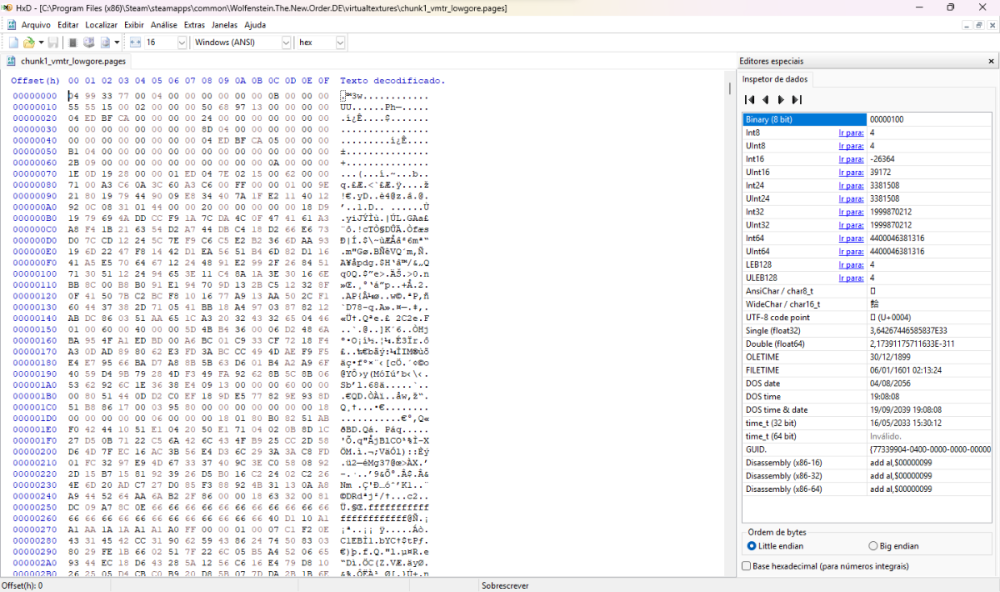The width and height of the screenshot is (1000, 592).
Task: Open the bytes-per-row dropdown showing 16
Action: (182, 43)
